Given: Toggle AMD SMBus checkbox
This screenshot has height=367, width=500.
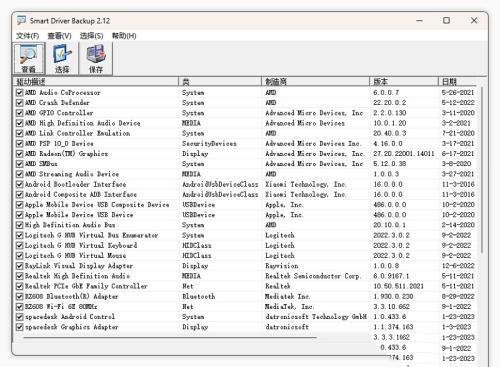Looking at the screenshot, I should tap(20, 164).
